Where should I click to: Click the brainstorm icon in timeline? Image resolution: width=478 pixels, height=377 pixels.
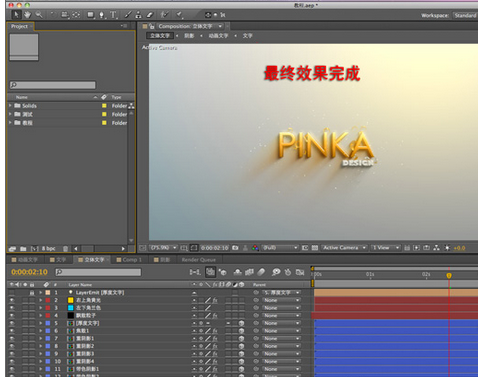(x=276, y=272)
